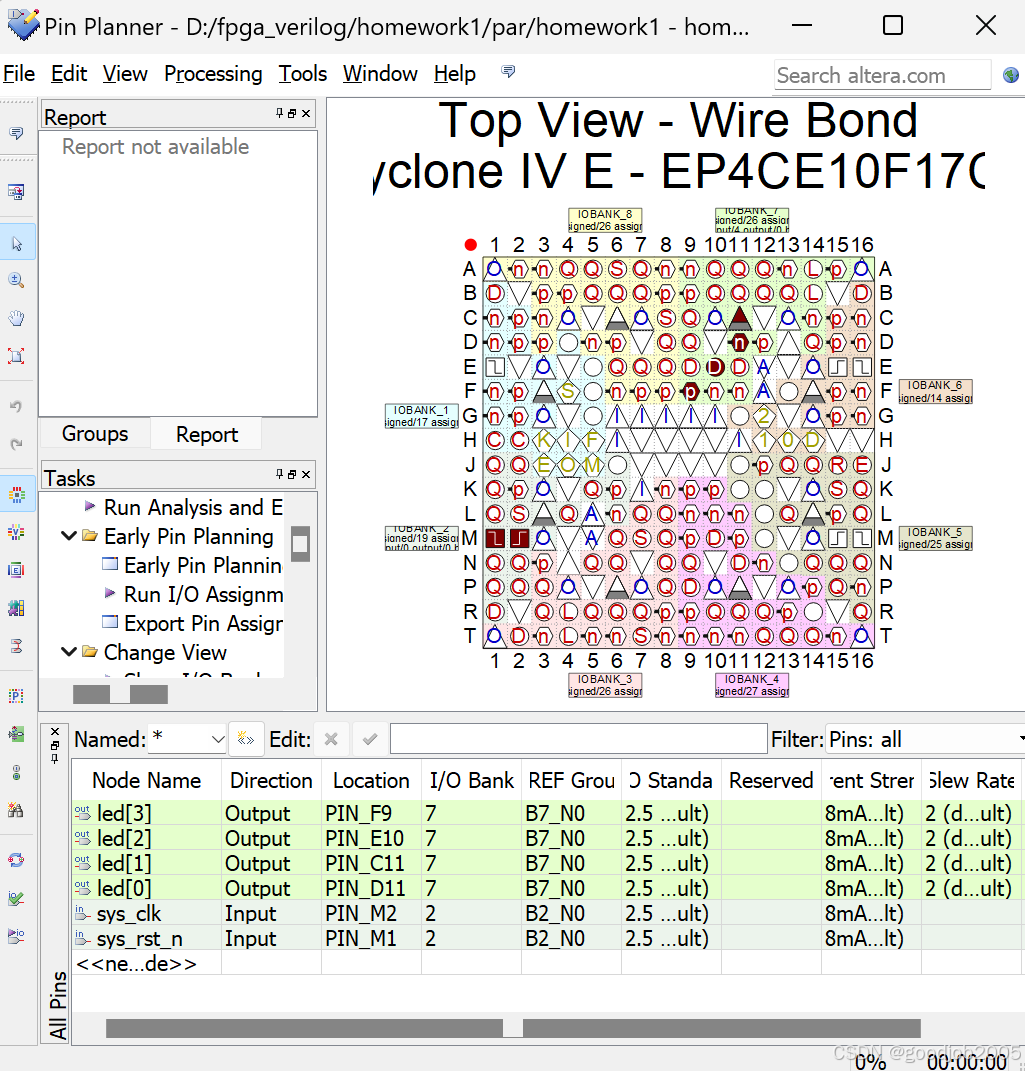This screenshot has width=1025, height=1071.
Task: Open the Edit menu
Action: 69,73
